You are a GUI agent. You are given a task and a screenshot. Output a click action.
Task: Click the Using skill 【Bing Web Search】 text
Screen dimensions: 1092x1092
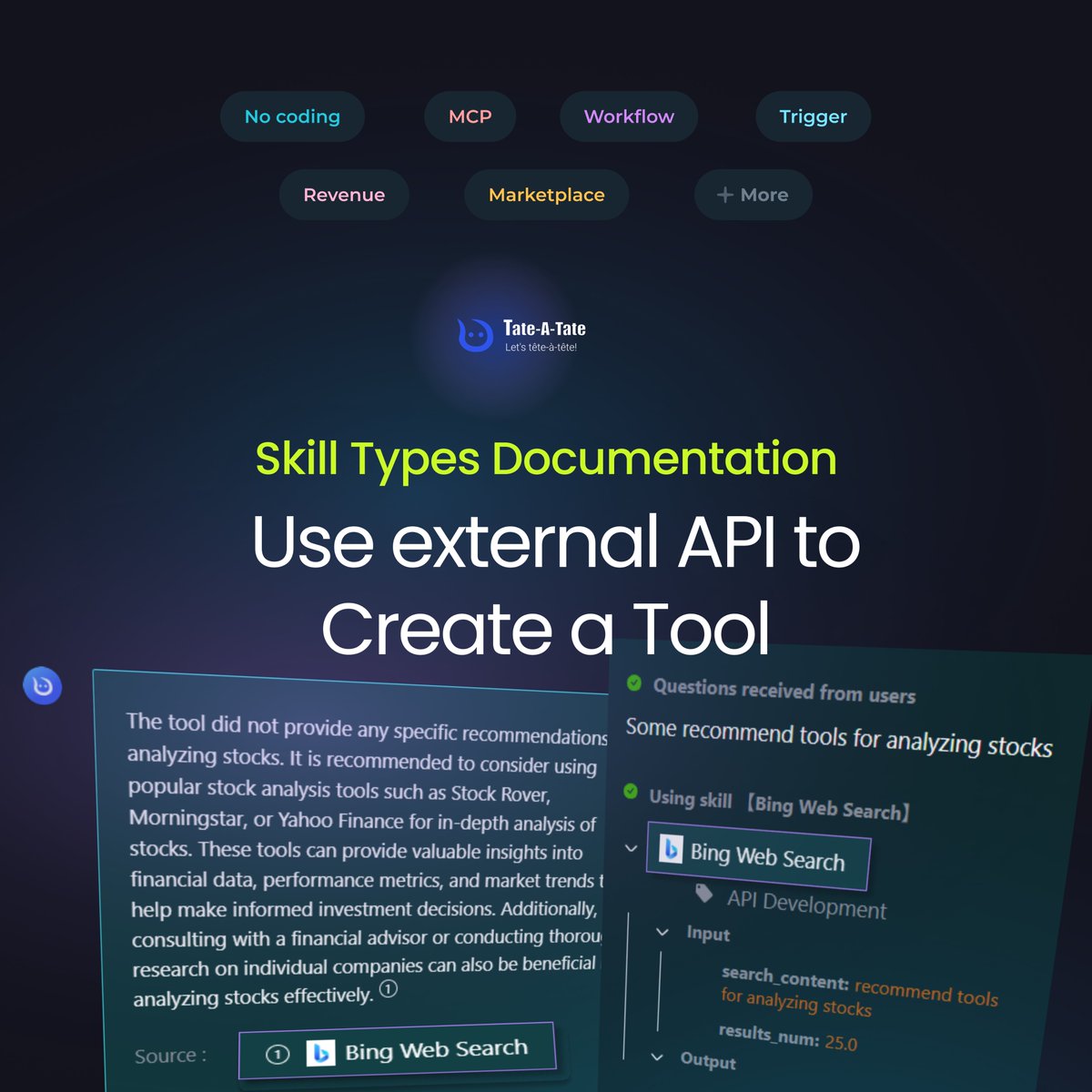point(780,804)
